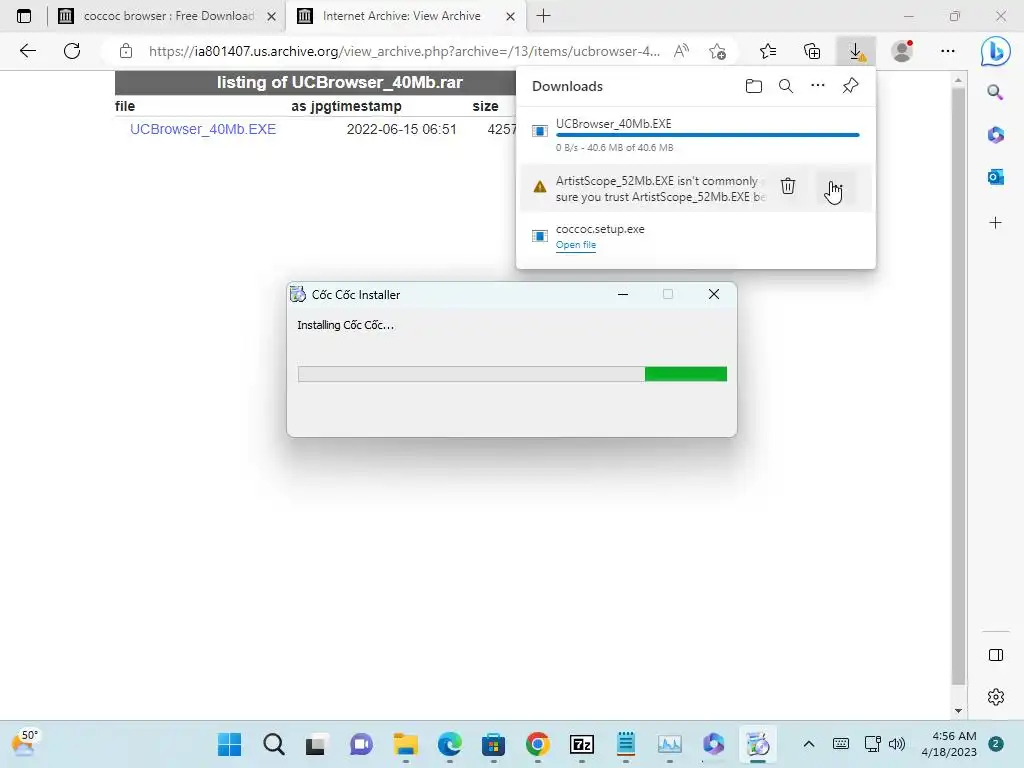Image resolution: width=1024 pixels, height=768 pixels.
Task: Go back using browser back arrow
Action: coord(27,51)
